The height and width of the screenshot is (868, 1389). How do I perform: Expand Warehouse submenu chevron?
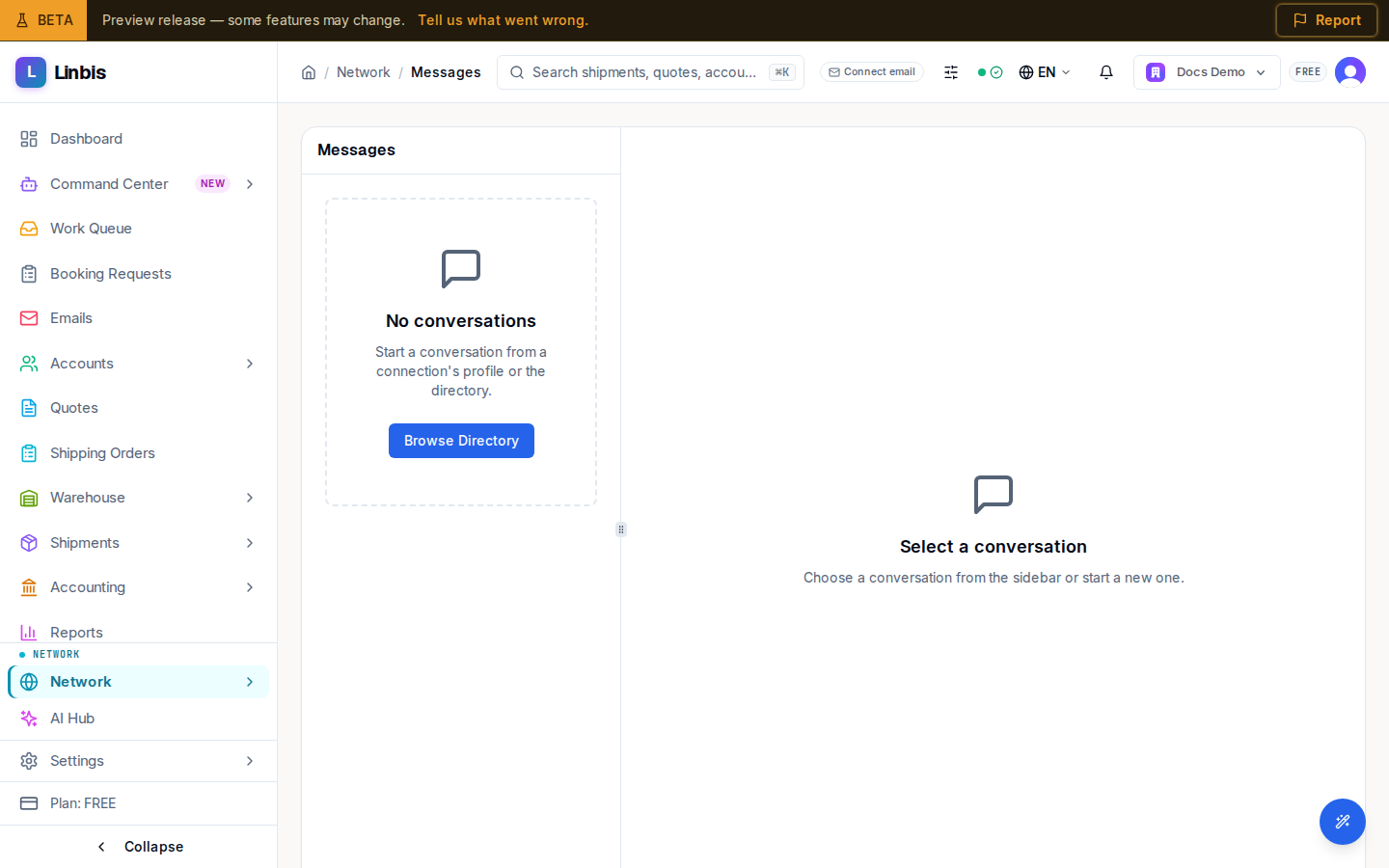pyautogui.click(x=250, y=498)
